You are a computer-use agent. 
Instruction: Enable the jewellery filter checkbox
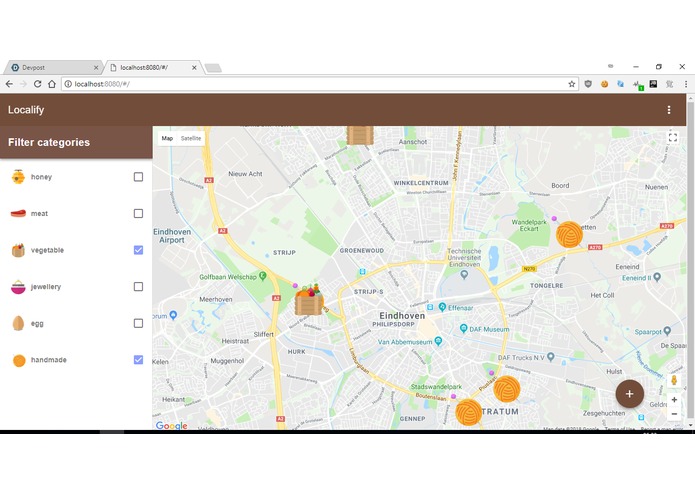(138, 287)
